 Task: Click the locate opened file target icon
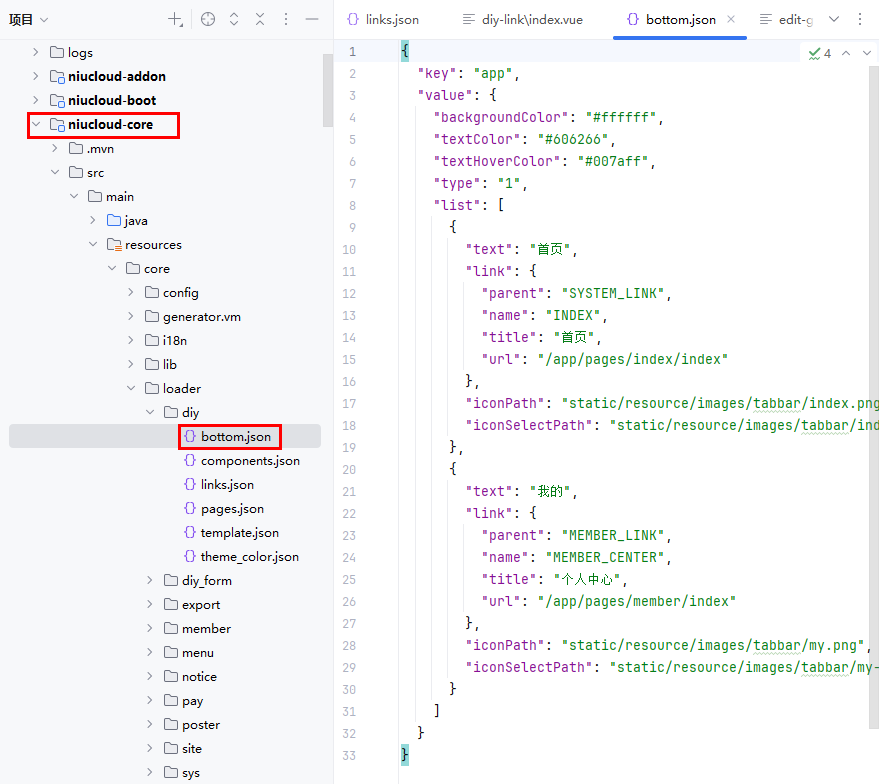pyautogui.click(x=208, y=19)
